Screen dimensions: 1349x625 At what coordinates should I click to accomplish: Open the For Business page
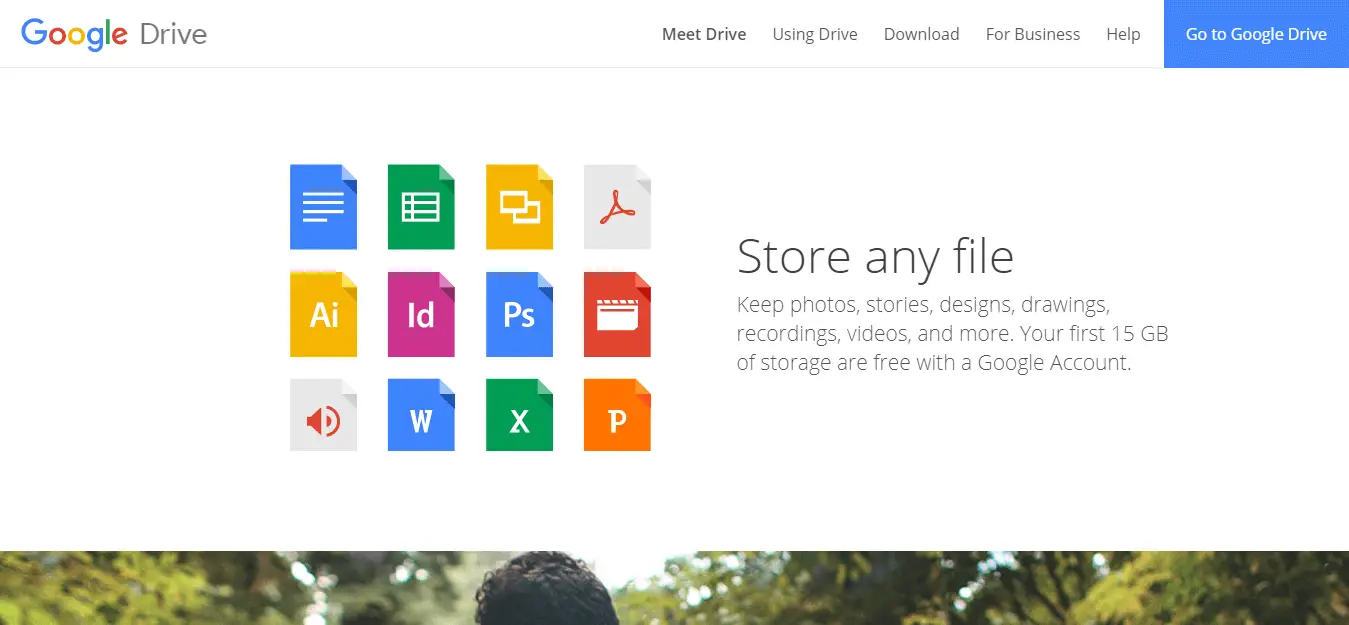click(x=1033, y=34)
